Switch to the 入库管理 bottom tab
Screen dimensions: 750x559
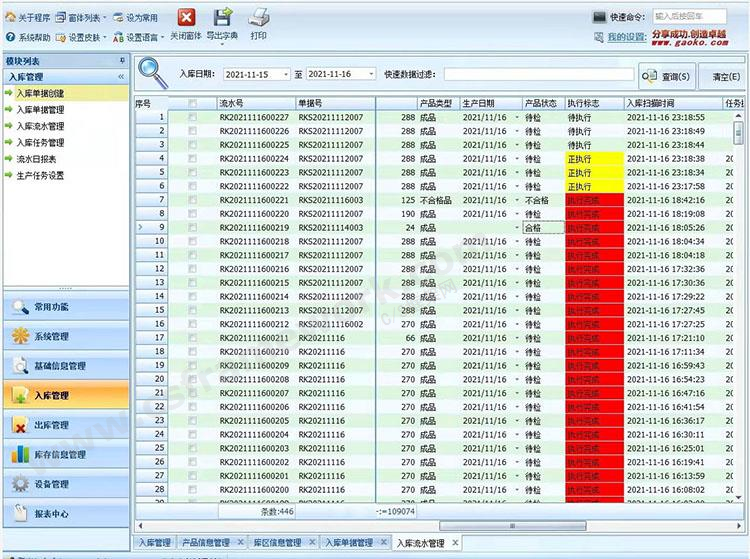tap(154, 543)
